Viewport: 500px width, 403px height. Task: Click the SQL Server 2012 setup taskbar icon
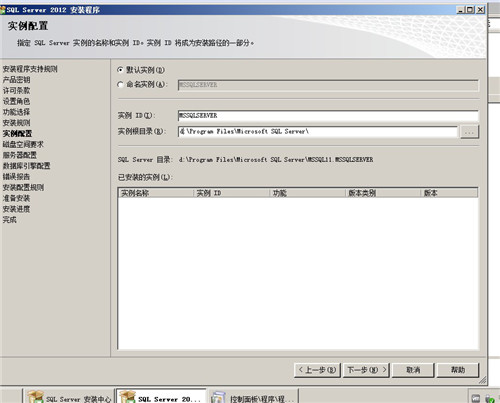[161, 397]
